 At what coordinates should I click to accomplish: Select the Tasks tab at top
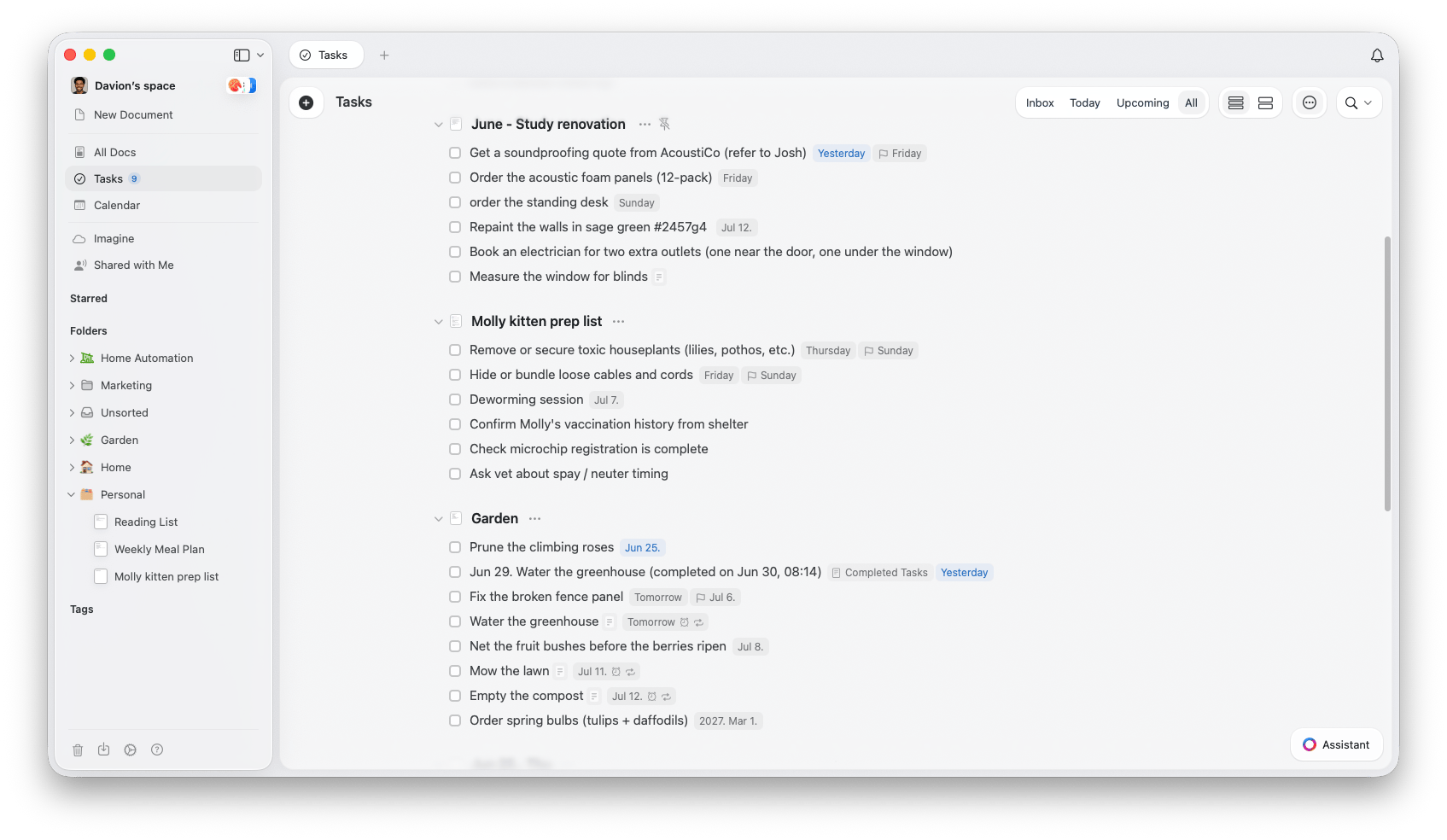tap(326, 55)
